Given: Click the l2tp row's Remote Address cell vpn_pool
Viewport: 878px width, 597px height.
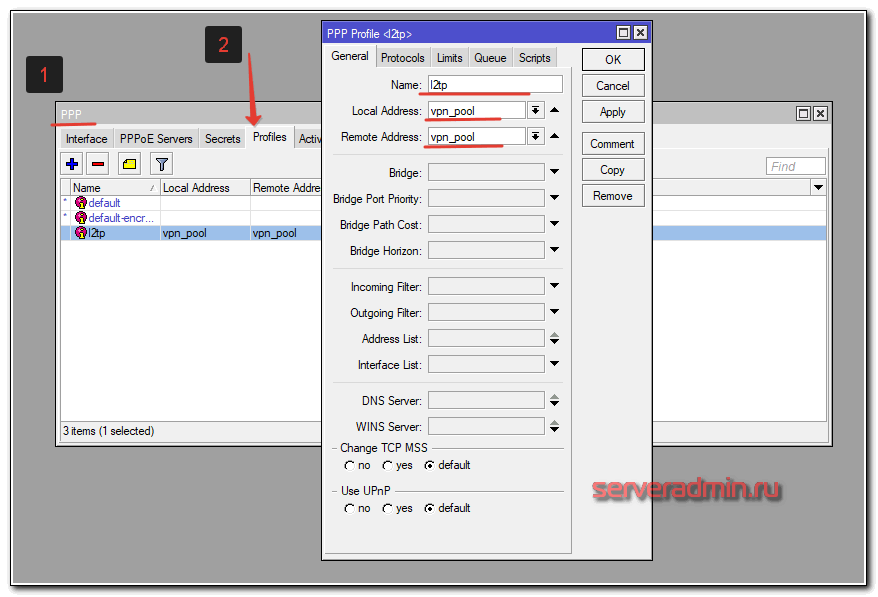Looking at the screenshot, I should point(286,233).
